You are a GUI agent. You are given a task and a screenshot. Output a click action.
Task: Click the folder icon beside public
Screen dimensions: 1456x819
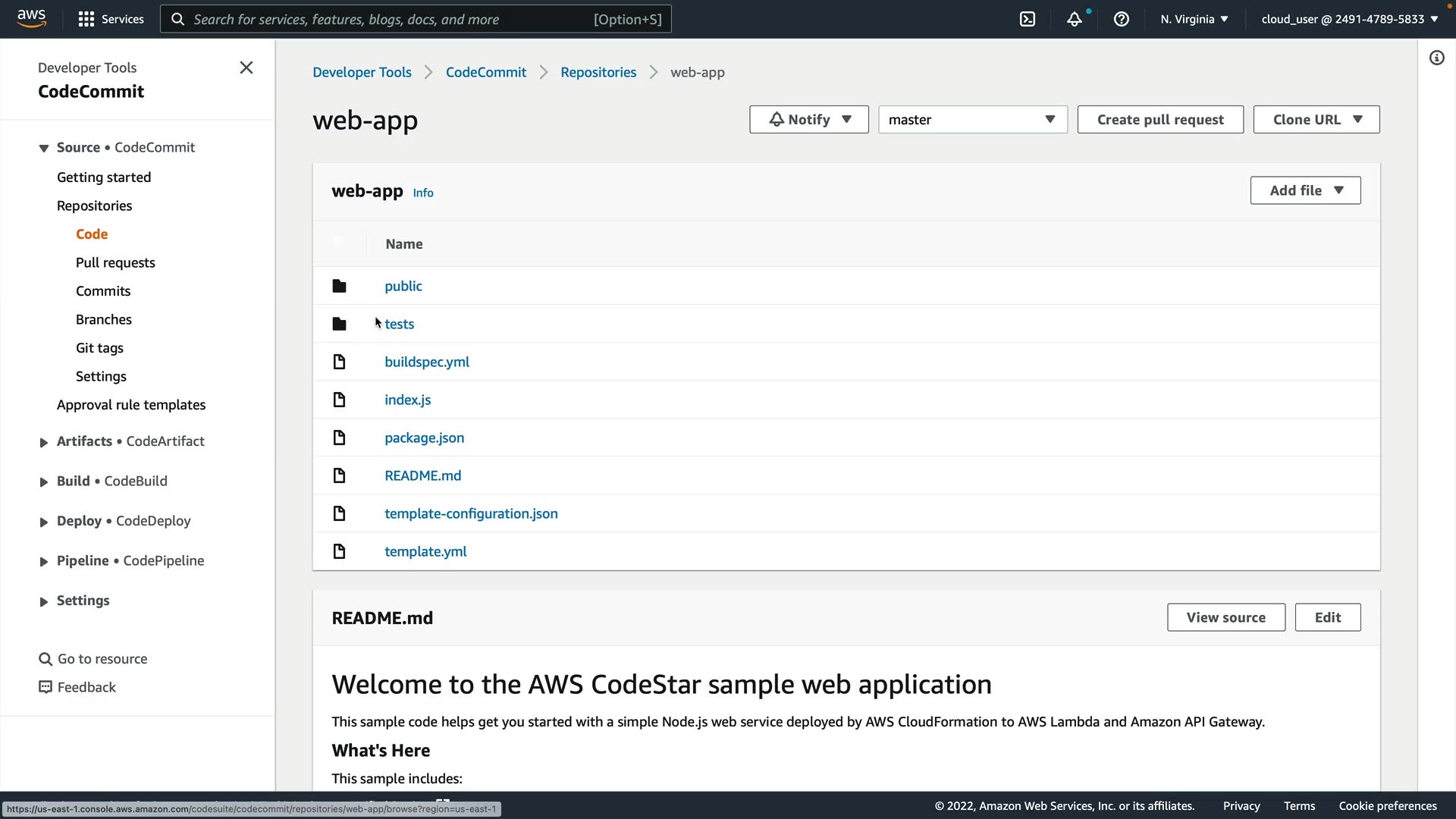point(339,286)
